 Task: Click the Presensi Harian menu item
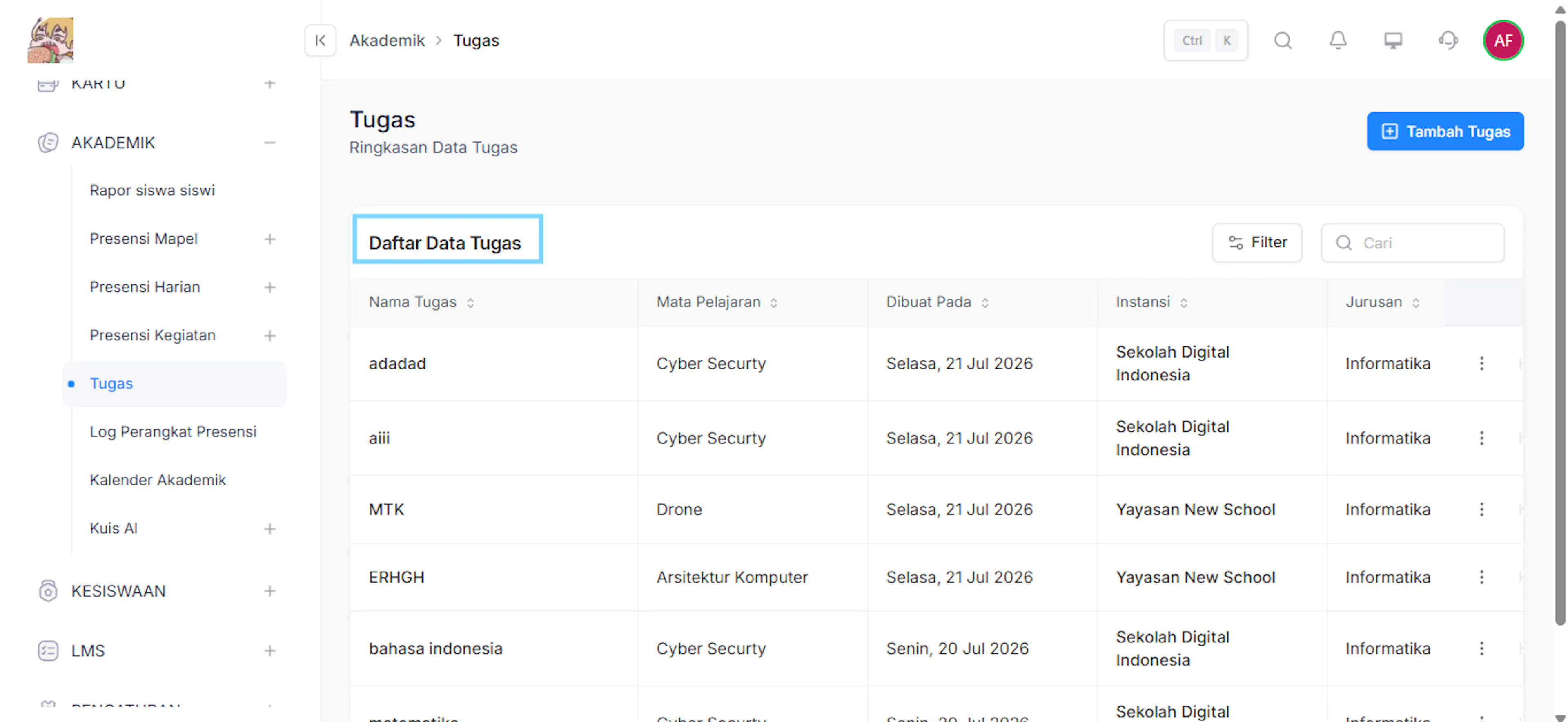pyautogui.click(x=145, y=286)
